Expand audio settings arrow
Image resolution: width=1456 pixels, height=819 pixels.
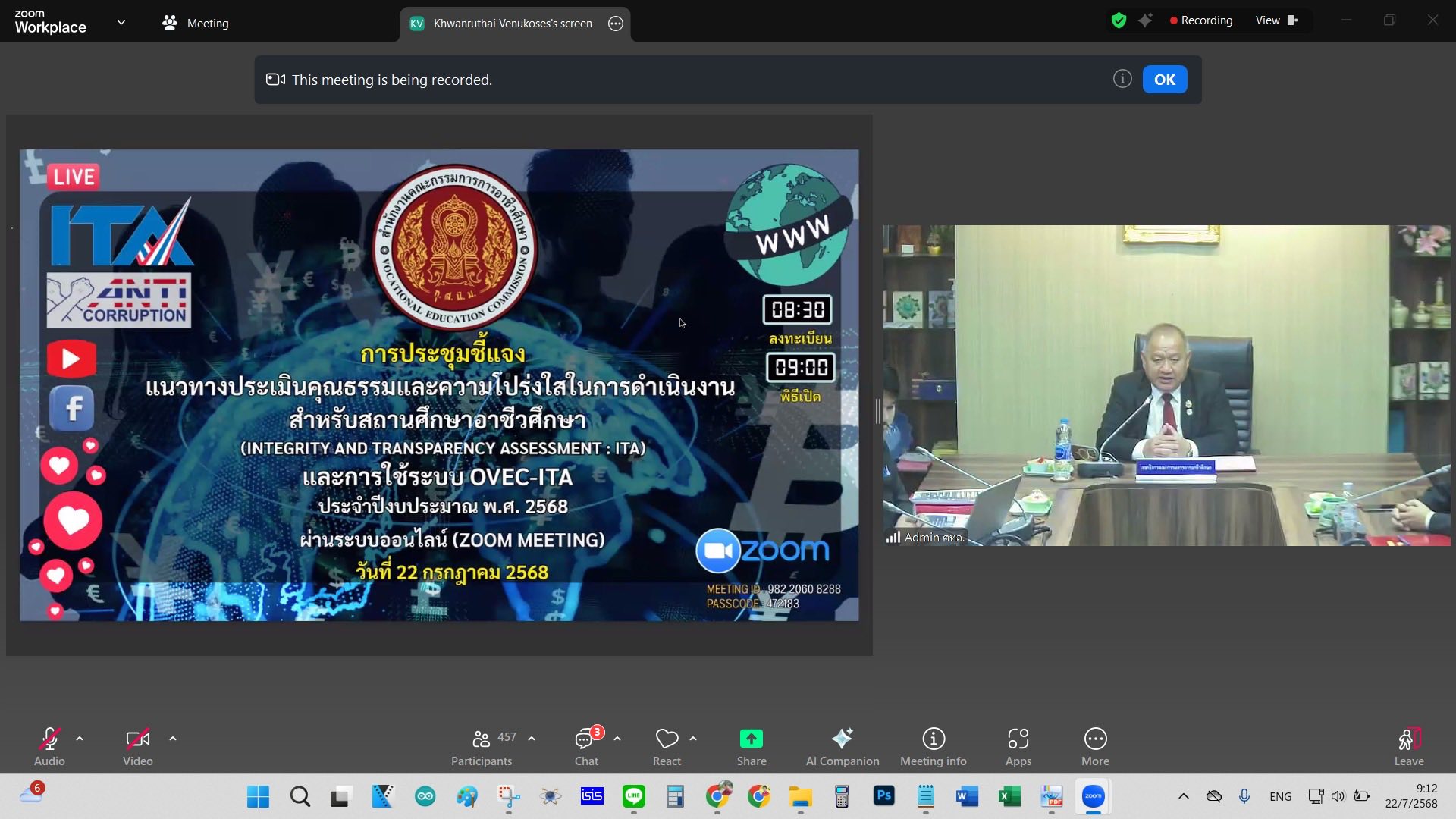(80, 738)
